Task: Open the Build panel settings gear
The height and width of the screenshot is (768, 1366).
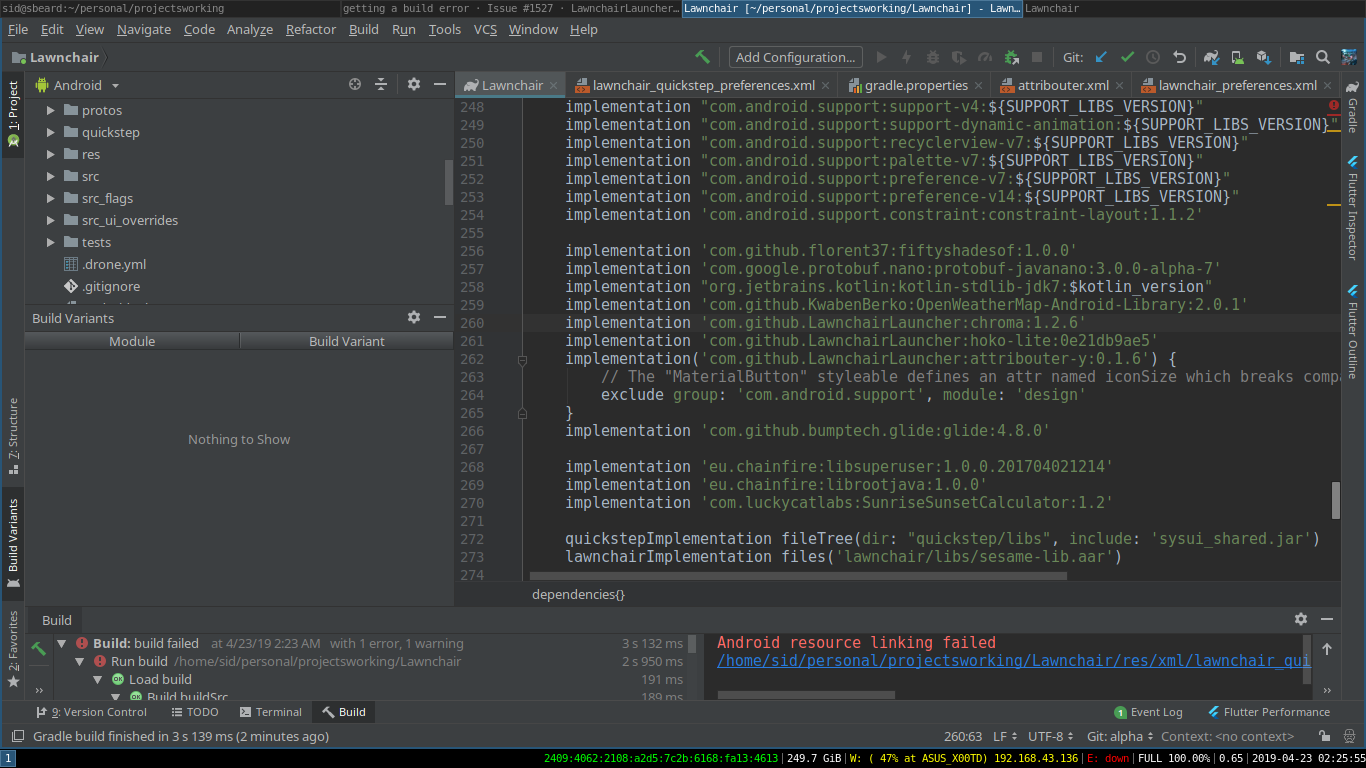Action: [1301, 620]
